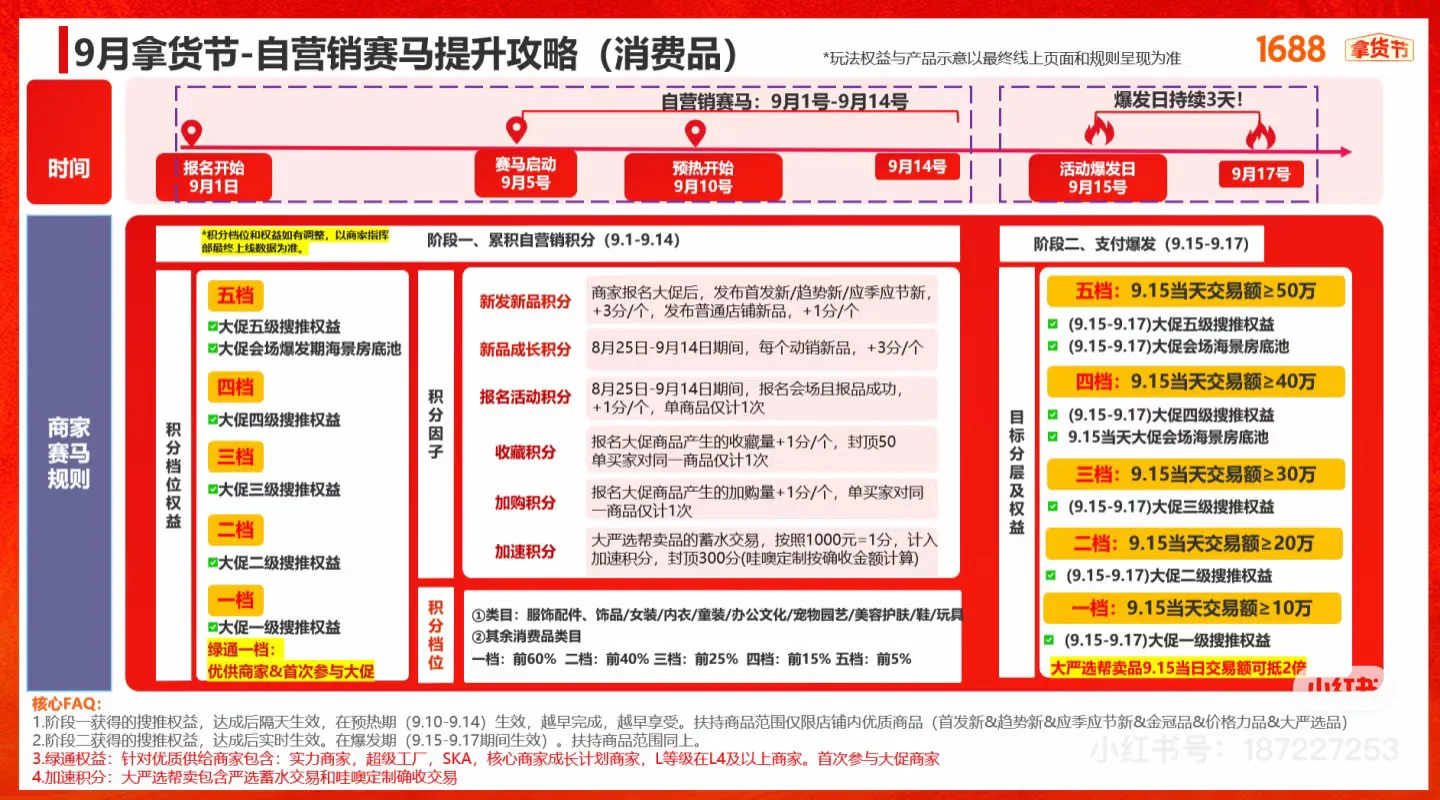Click the 预热开始 9月10号 milestone

pyautogui.click(x=702, y=177)
